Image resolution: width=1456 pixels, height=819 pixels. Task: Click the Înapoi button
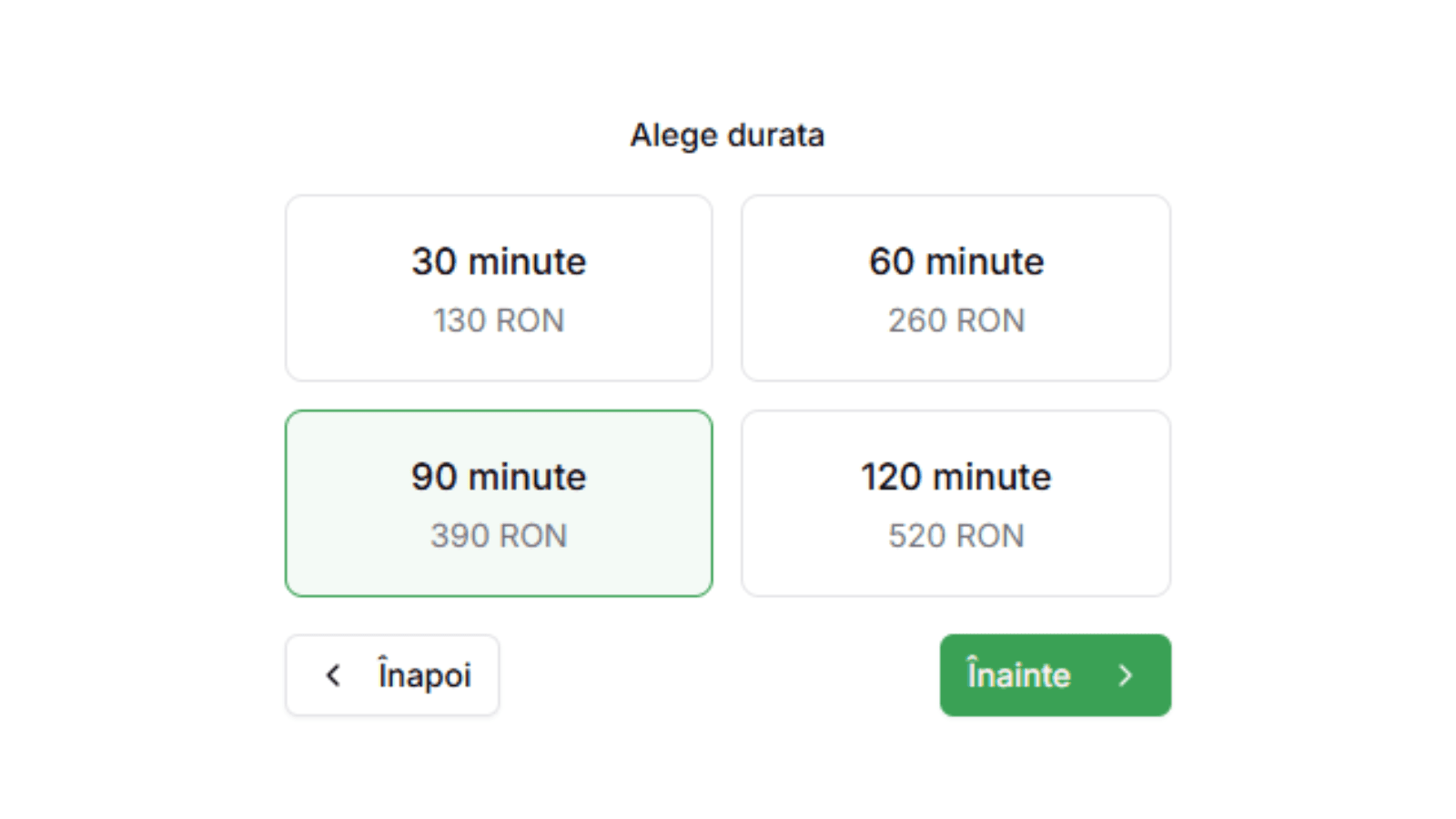coord(392,675)
